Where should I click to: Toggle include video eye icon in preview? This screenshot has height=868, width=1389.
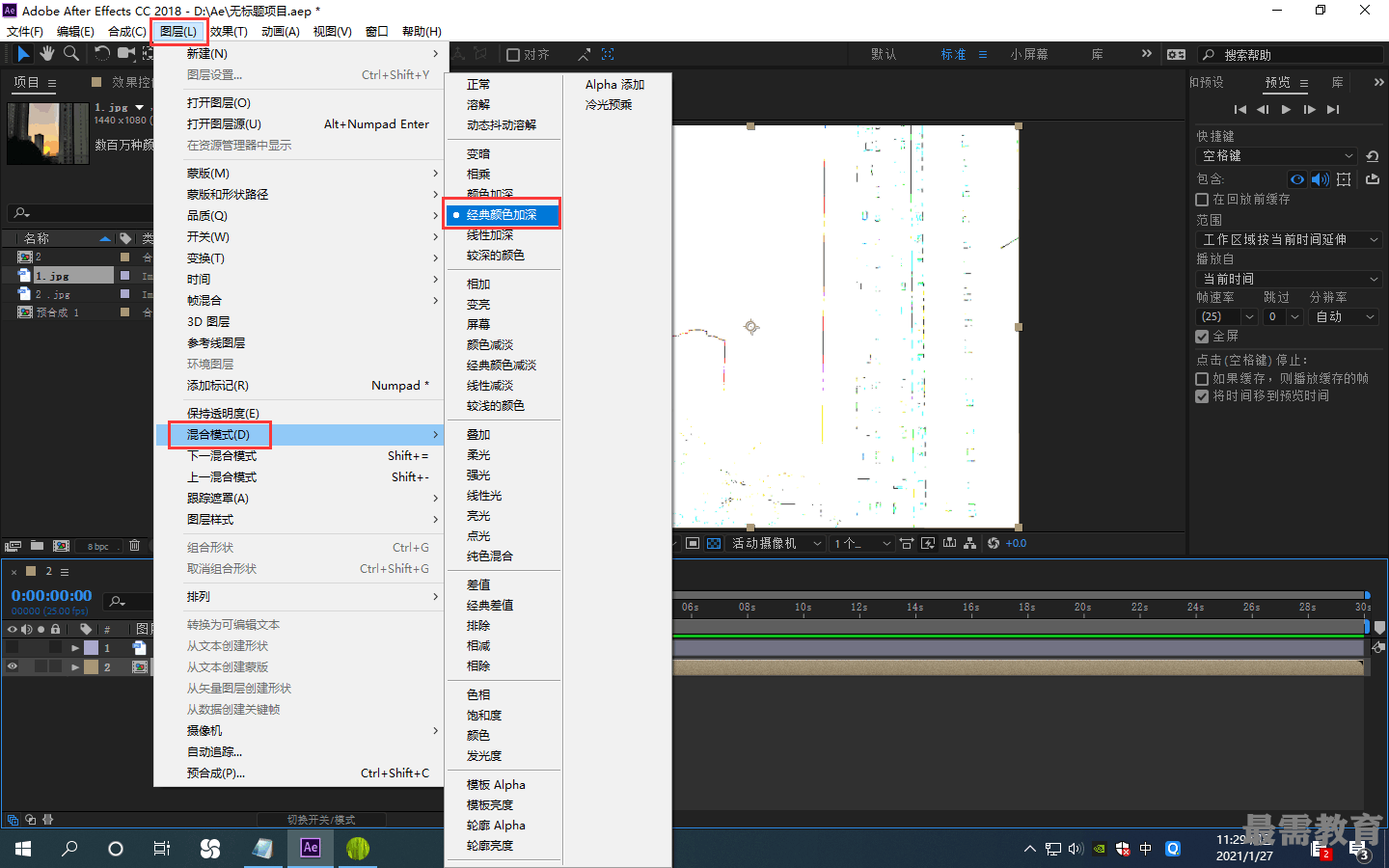tap(1297, 179)
